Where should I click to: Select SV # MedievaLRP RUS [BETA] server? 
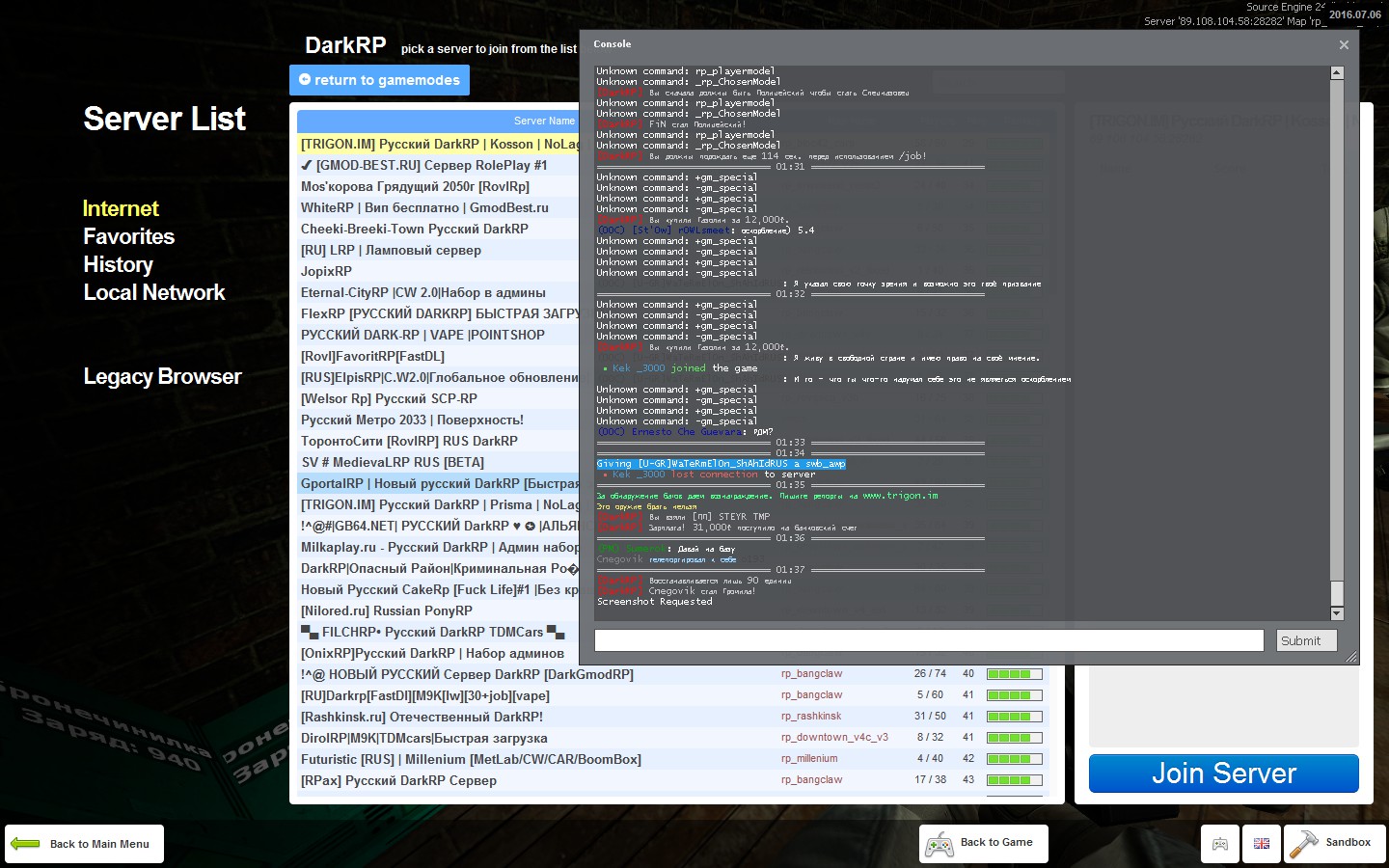pyautogui.click(x=439, y=462)
